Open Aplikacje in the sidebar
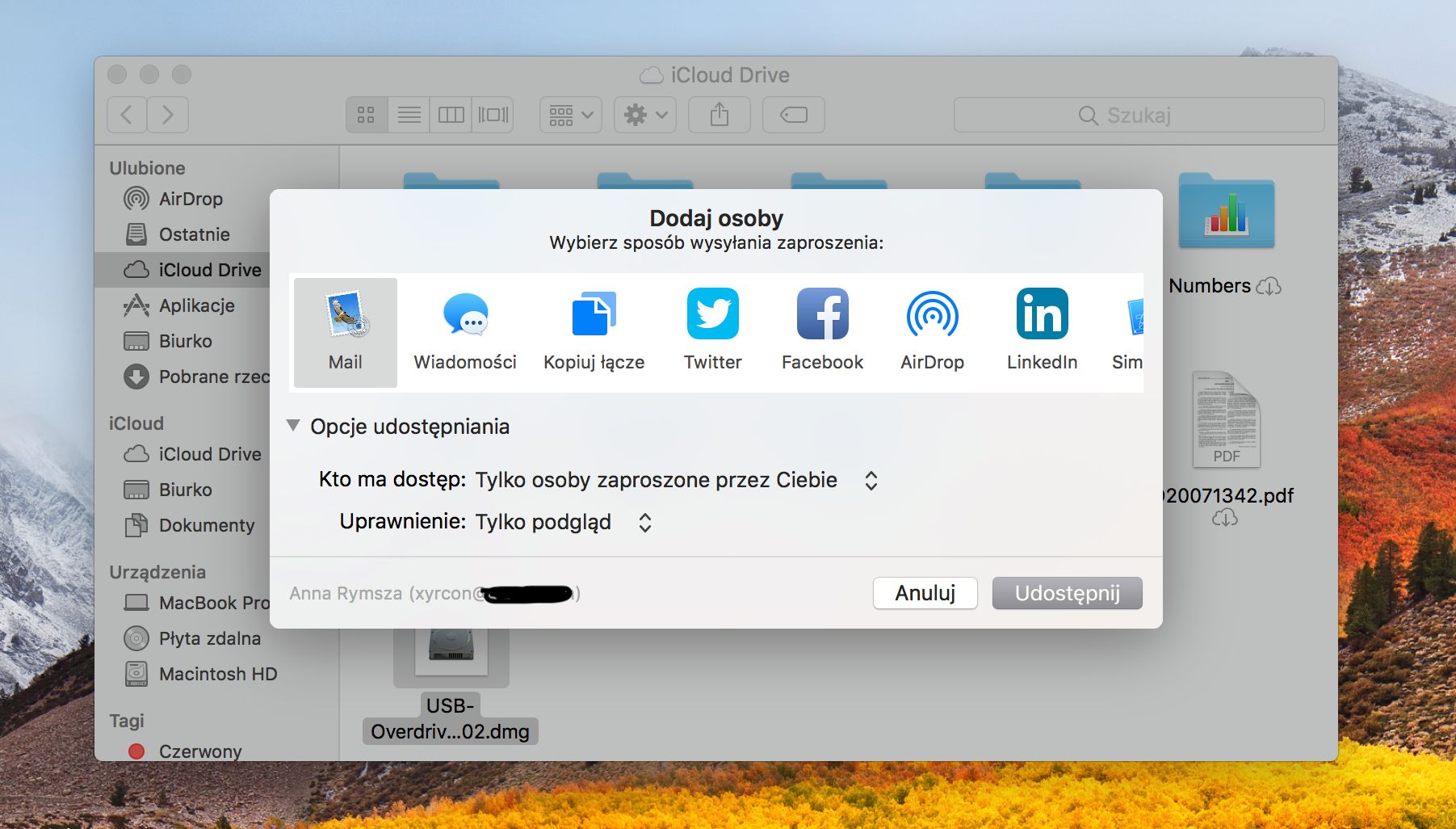 (x=183, y=305)
